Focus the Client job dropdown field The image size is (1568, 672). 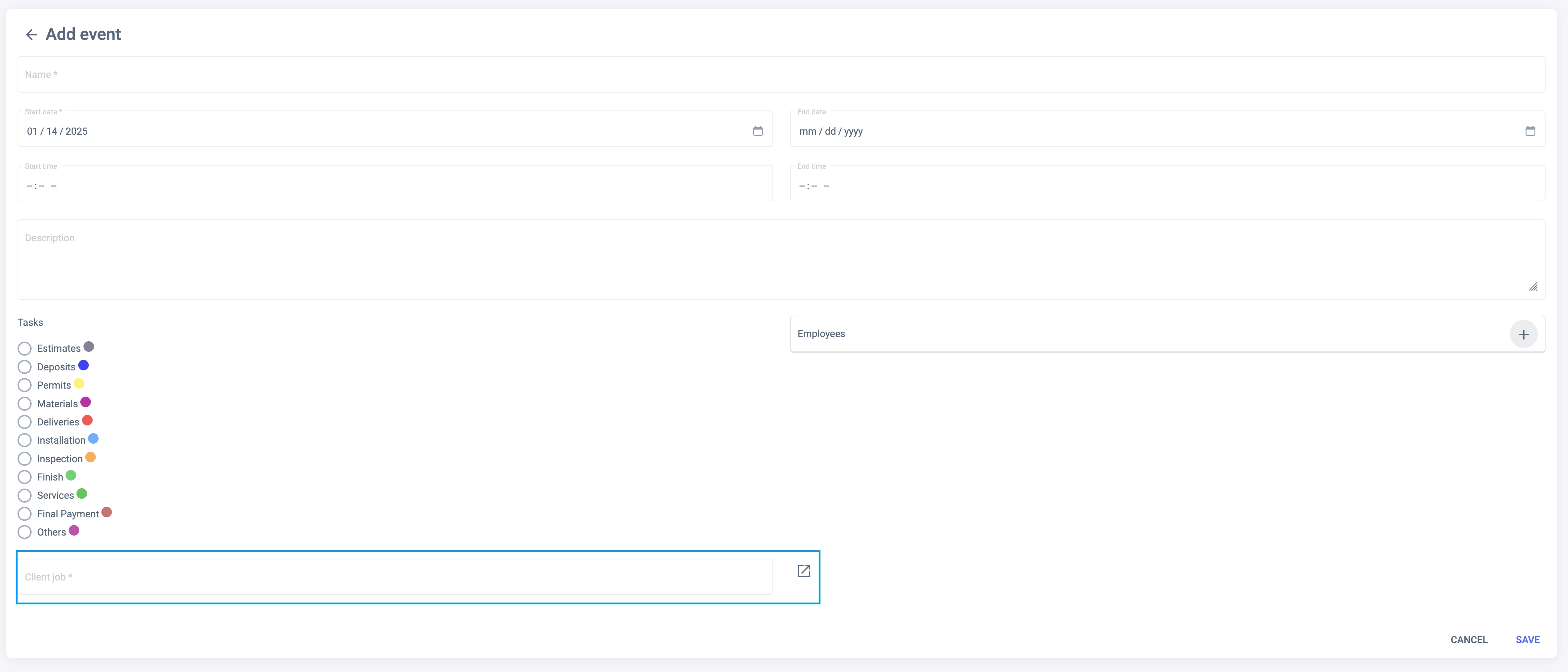tap(394, 577)
